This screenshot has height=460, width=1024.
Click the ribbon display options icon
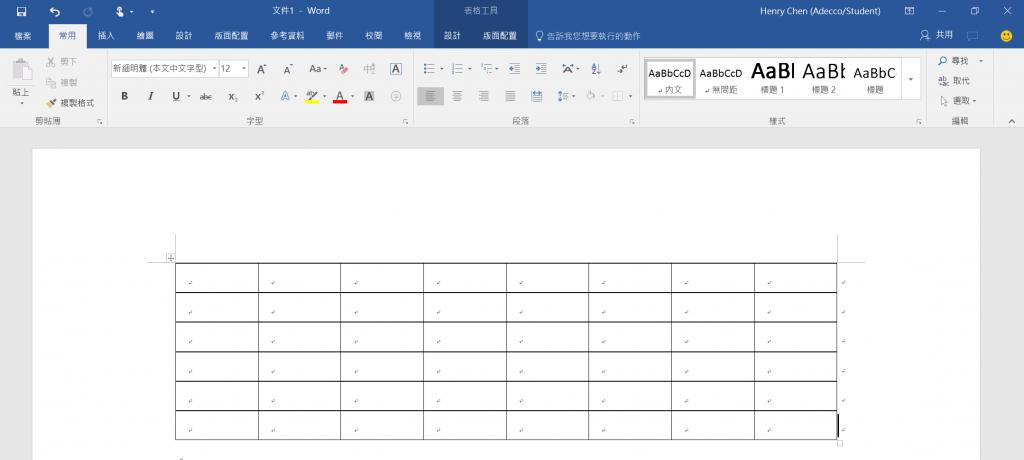909,11
